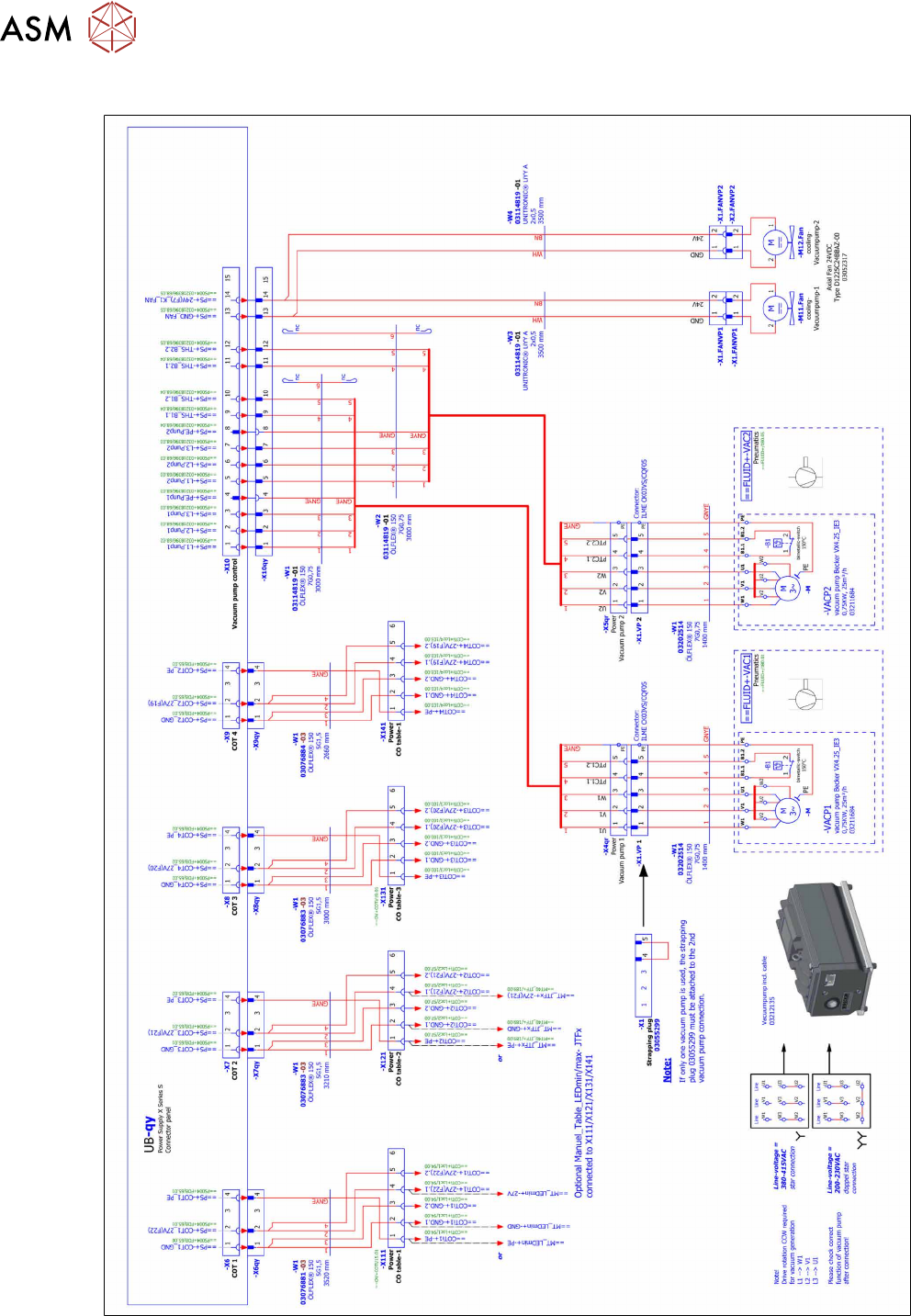
Task: Select the M12.Fan motor symbol
Action: tap(770, 242)
